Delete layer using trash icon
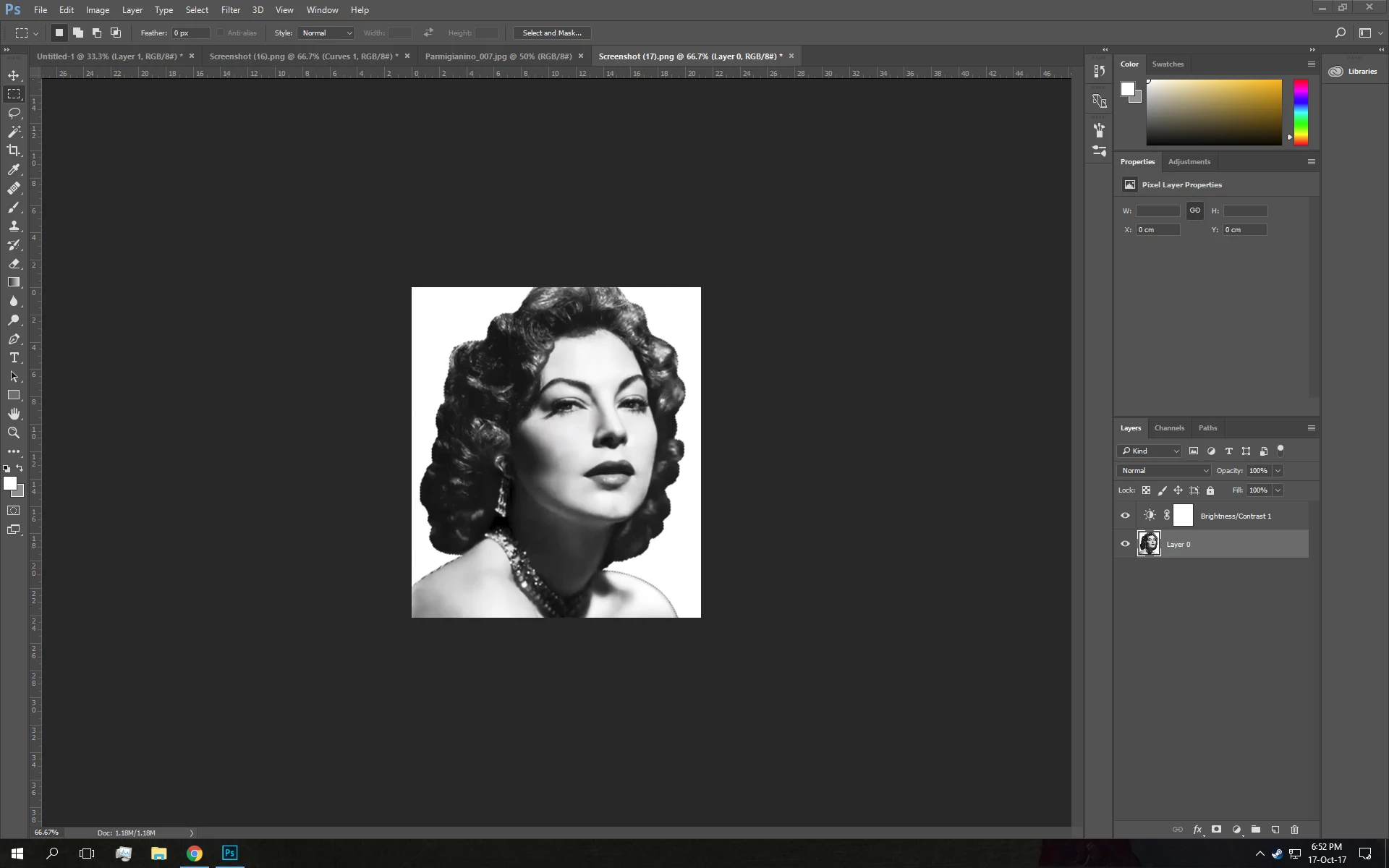The width and height of the screenshot is (1389, 868). pyautogui.click(x=1295, y=830)
